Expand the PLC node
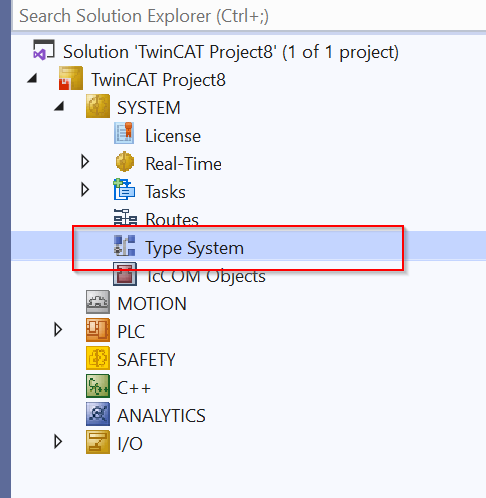The height and width of the screenshot is (498, 486). (58, 330)
